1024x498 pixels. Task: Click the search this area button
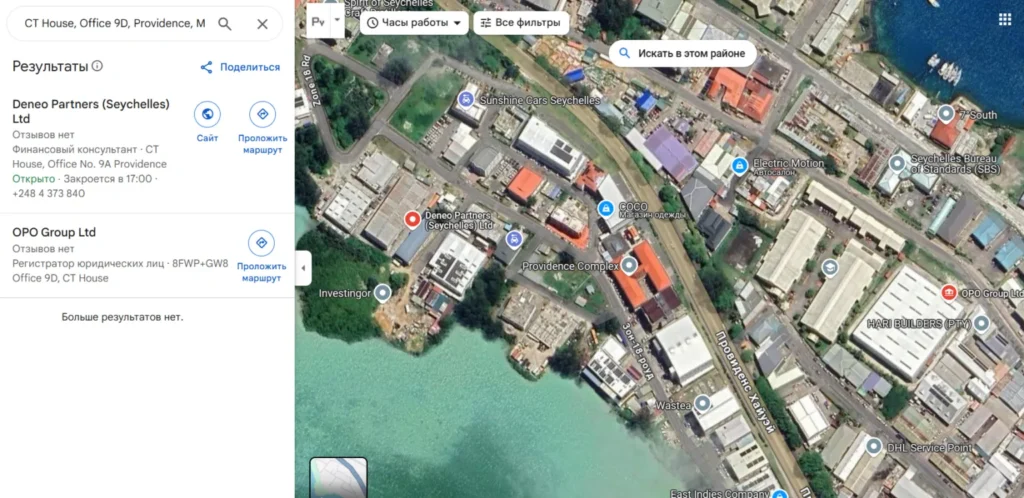pyautogui.click(x=680, y=53)
